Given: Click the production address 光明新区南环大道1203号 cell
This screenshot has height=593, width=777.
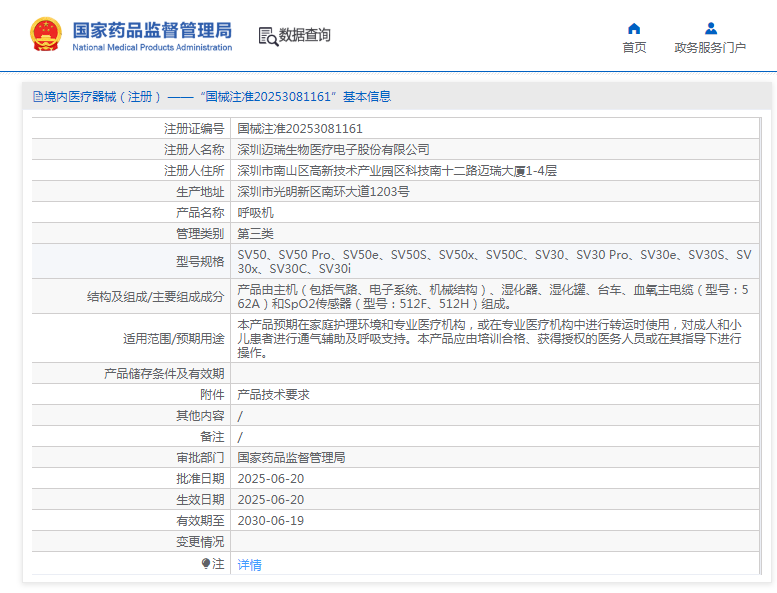Looking at the screenshot, I should (x=323, y=192).
